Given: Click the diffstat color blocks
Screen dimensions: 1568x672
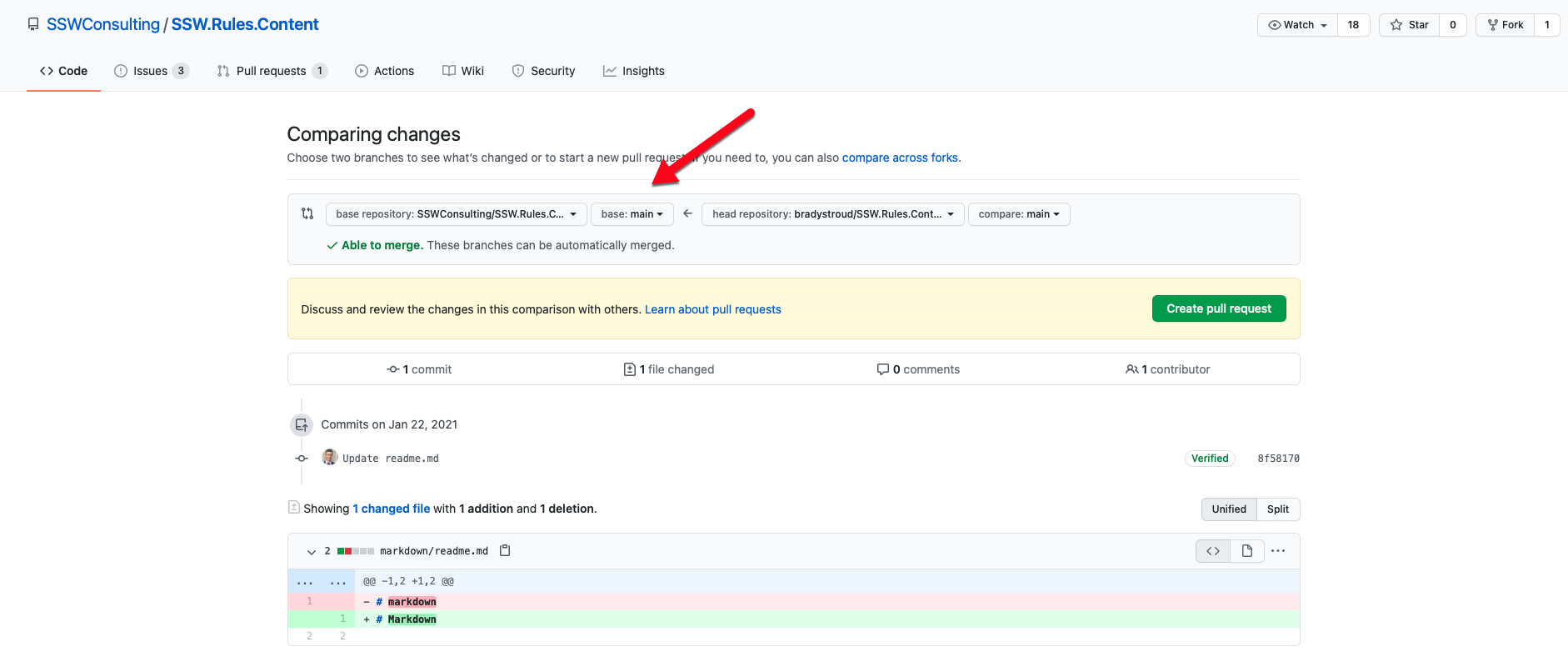Looking at the screenshot, I should pos(356,551).
